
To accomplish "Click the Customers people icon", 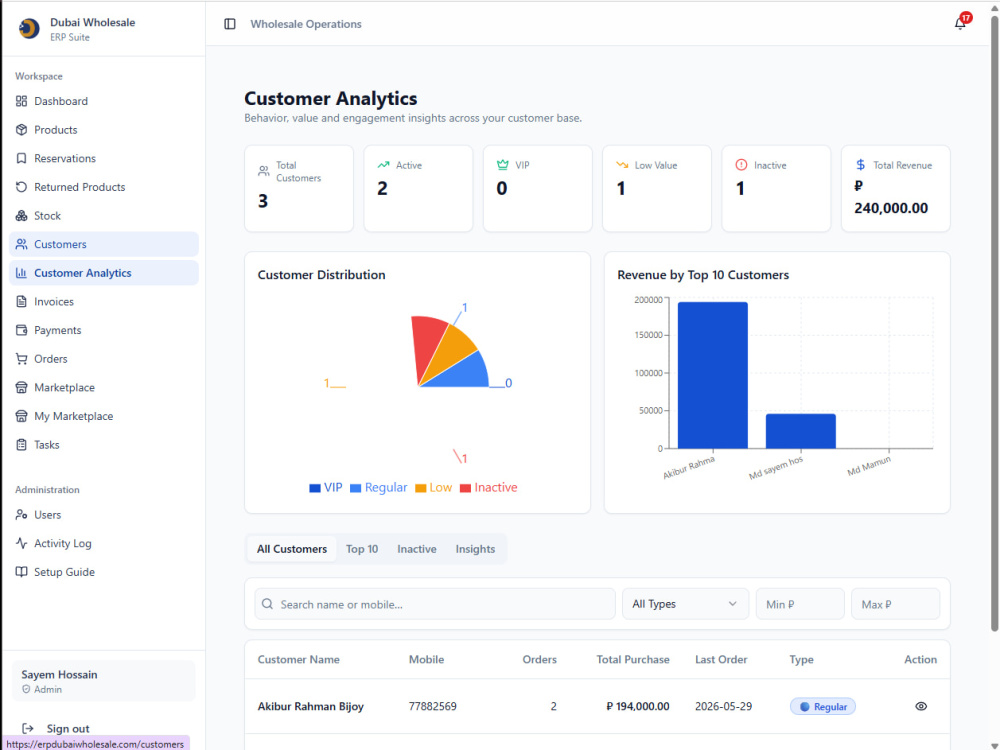I will pyautogui.click(x=22, y=244).
